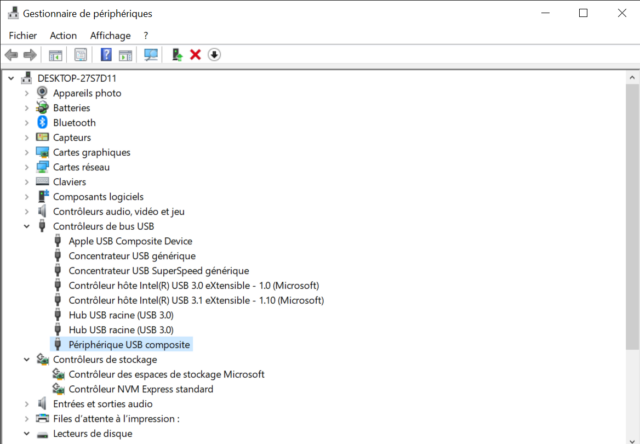Viewport: 640px width, 444px height.
Task: Click the vertical scrollbar up arrow
Action: coord(632,77)
